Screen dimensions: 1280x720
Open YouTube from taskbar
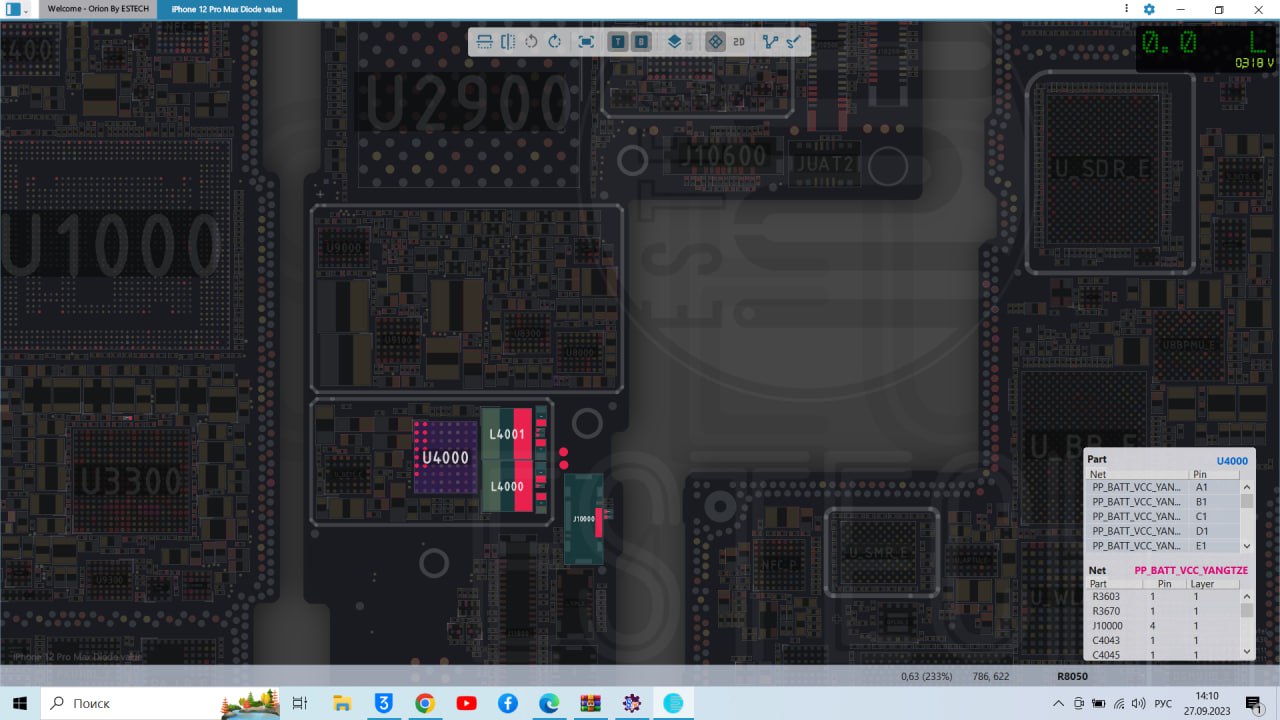(466, 703)
